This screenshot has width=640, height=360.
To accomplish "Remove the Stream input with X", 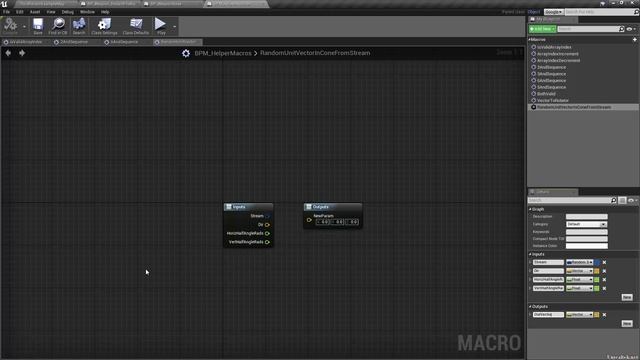I will pyautogui.click(x=604, y=262).
